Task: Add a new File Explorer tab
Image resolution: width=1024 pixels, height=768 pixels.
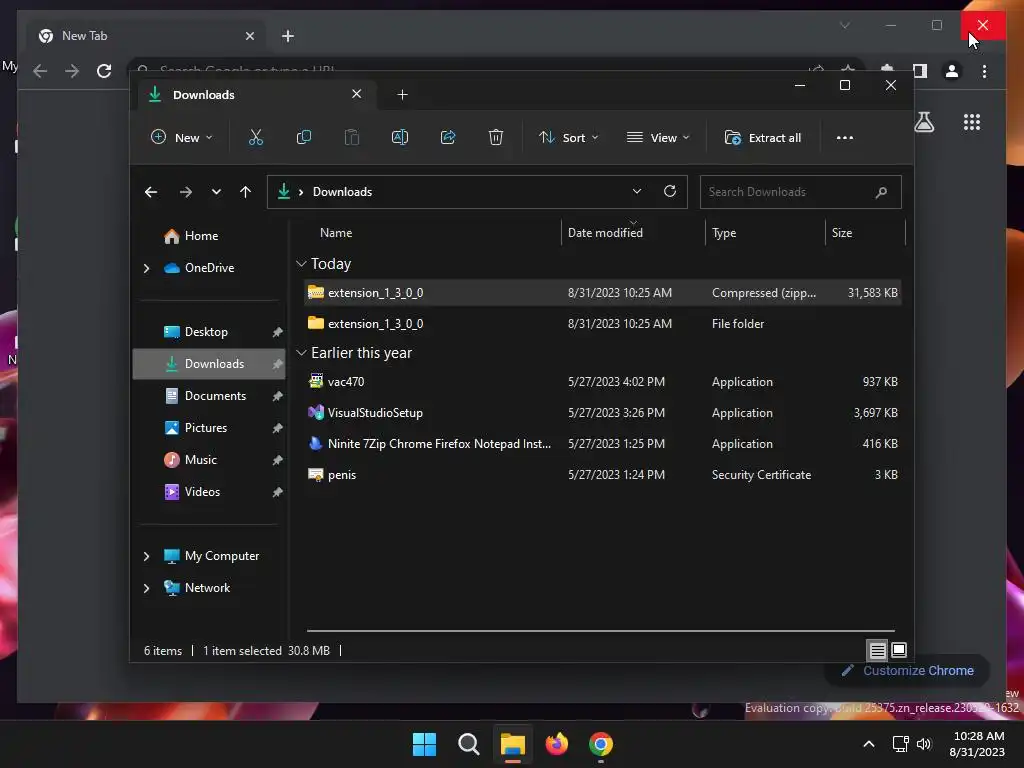Action: pyautogui.click(x=402, y=95)
